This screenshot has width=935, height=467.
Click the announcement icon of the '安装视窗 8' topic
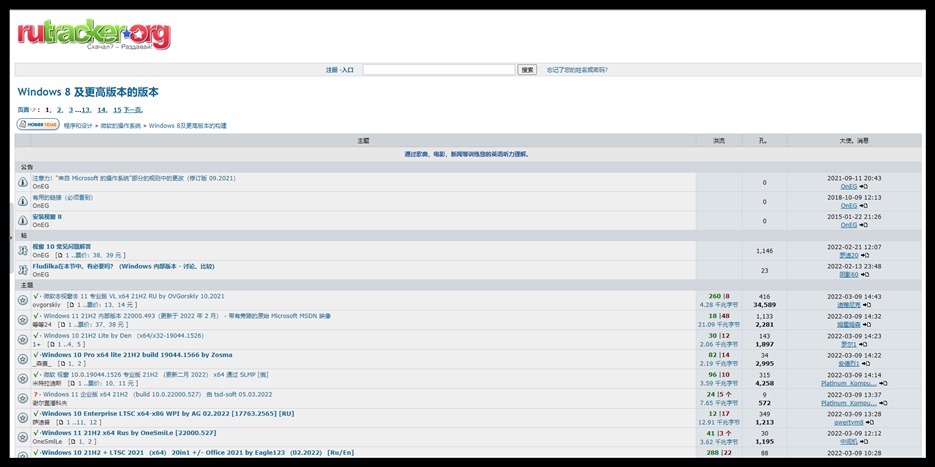(x=23, y=221)
